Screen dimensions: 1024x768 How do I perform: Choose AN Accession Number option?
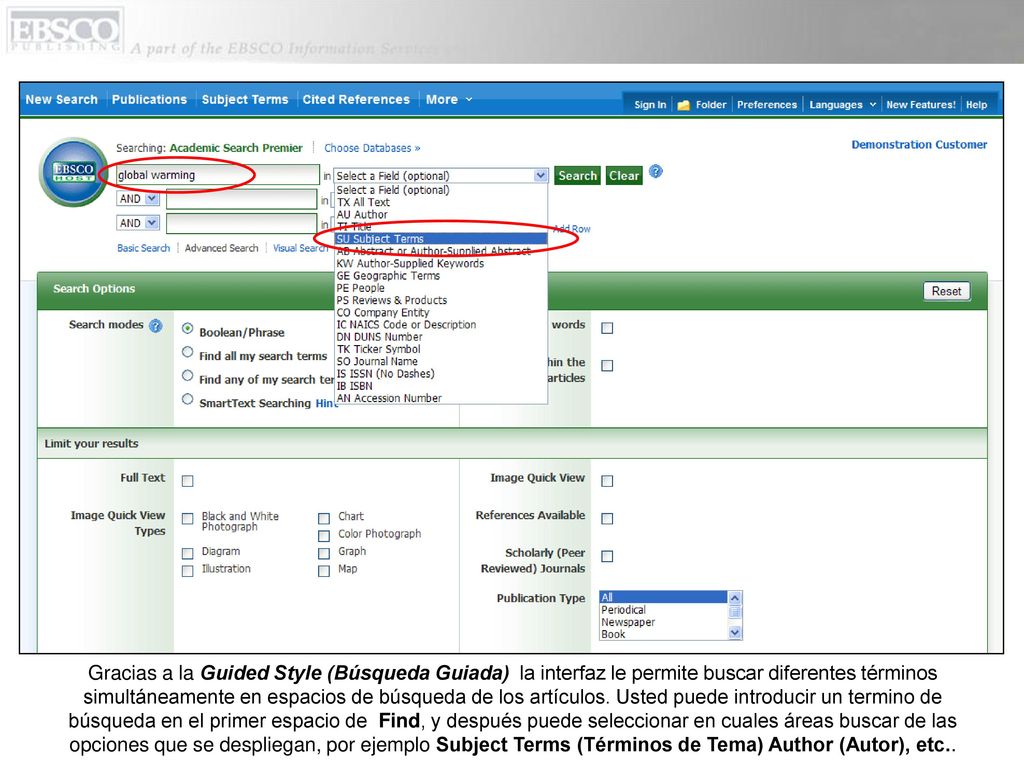tap(441, 398)
